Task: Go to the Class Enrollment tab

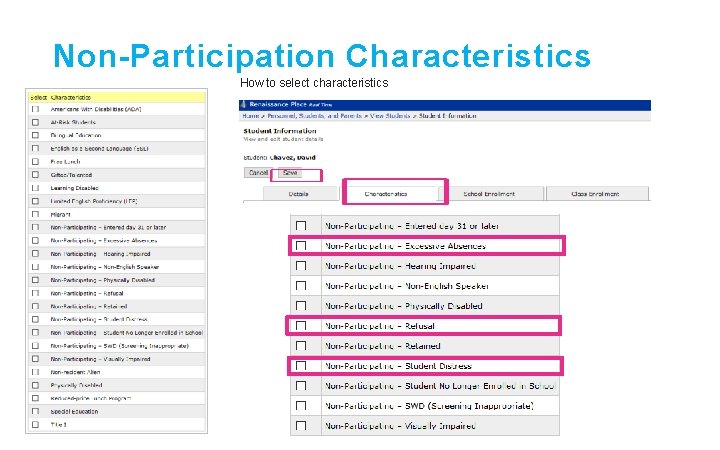Action: 594,194
